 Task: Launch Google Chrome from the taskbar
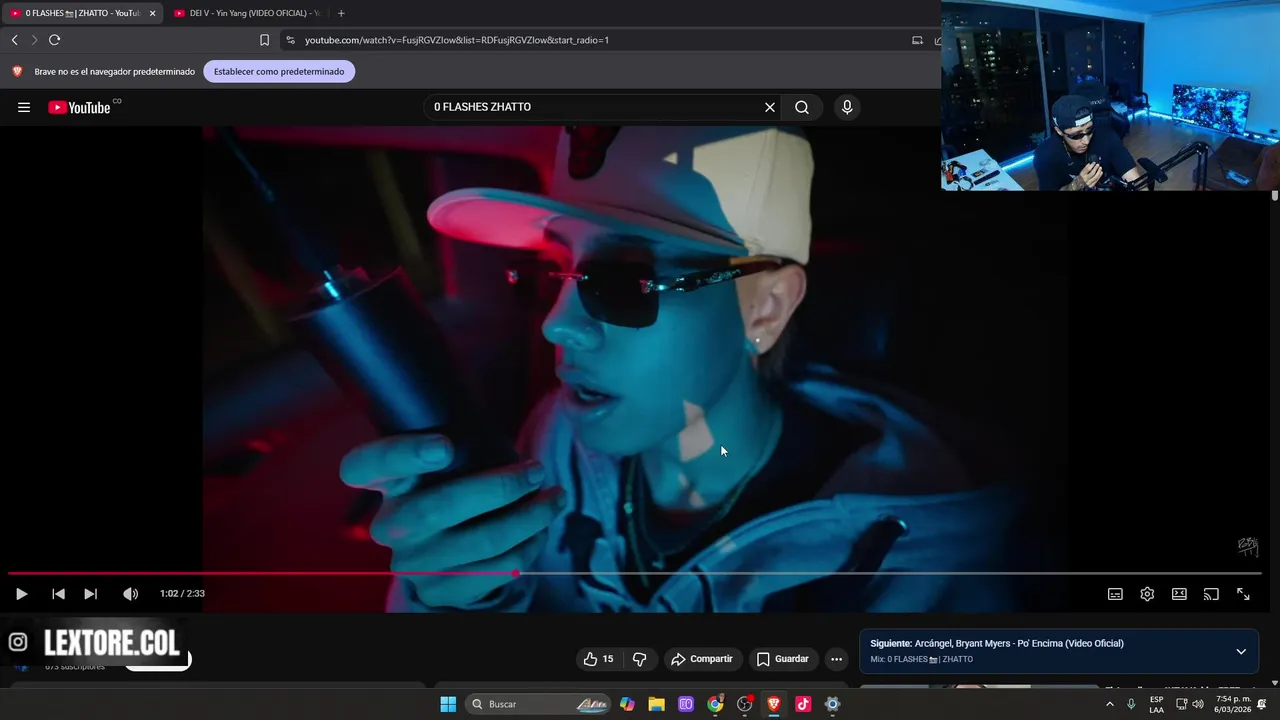click(x=715, y=704)
